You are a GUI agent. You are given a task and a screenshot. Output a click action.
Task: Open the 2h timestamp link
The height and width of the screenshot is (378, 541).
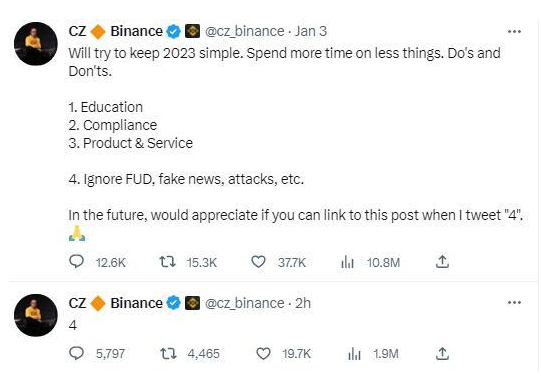coord(303,303)
